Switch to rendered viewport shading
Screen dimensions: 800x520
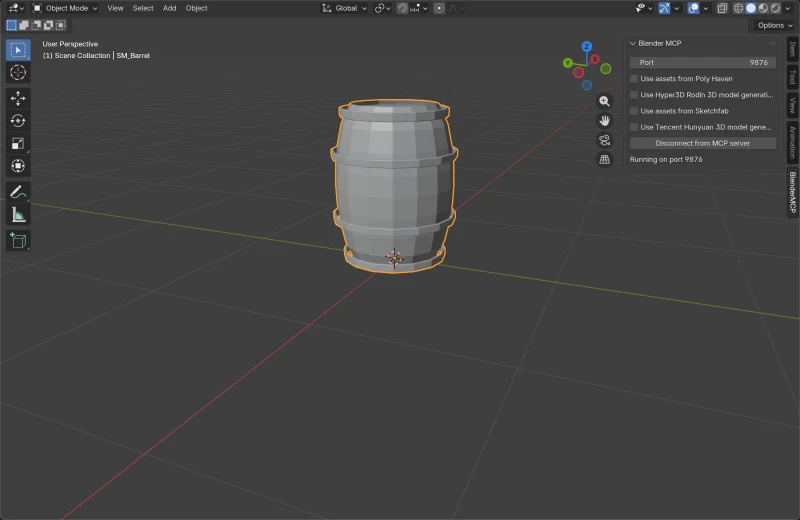tap(776, 8)
